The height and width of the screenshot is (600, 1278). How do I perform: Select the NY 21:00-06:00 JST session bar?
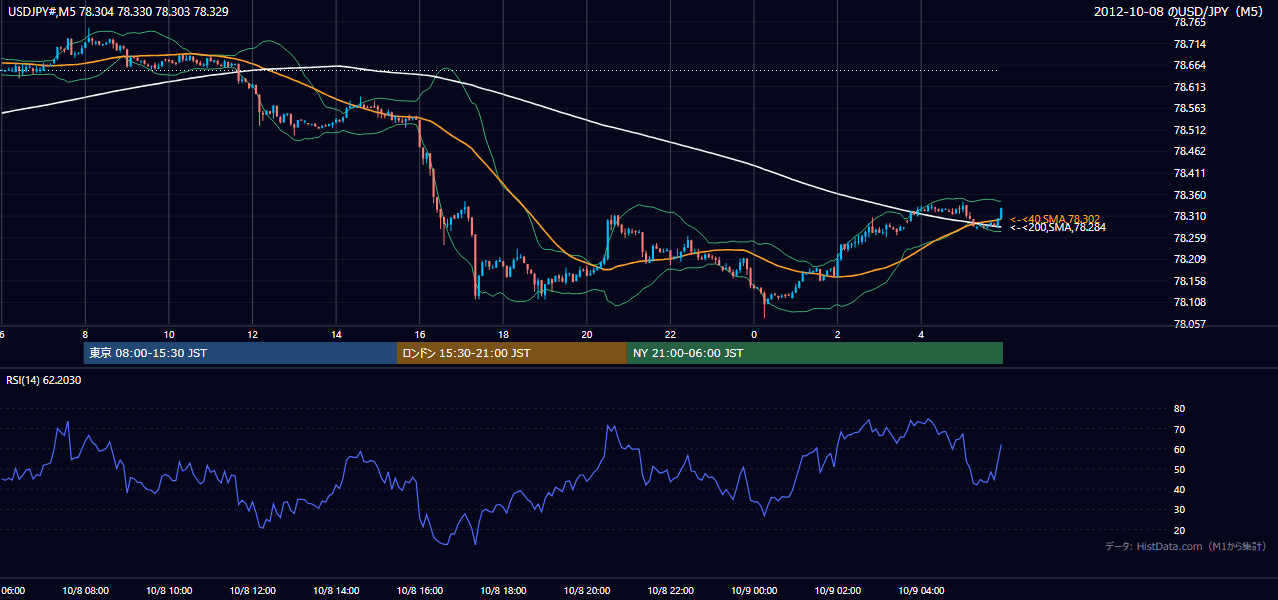click(815, 353)
